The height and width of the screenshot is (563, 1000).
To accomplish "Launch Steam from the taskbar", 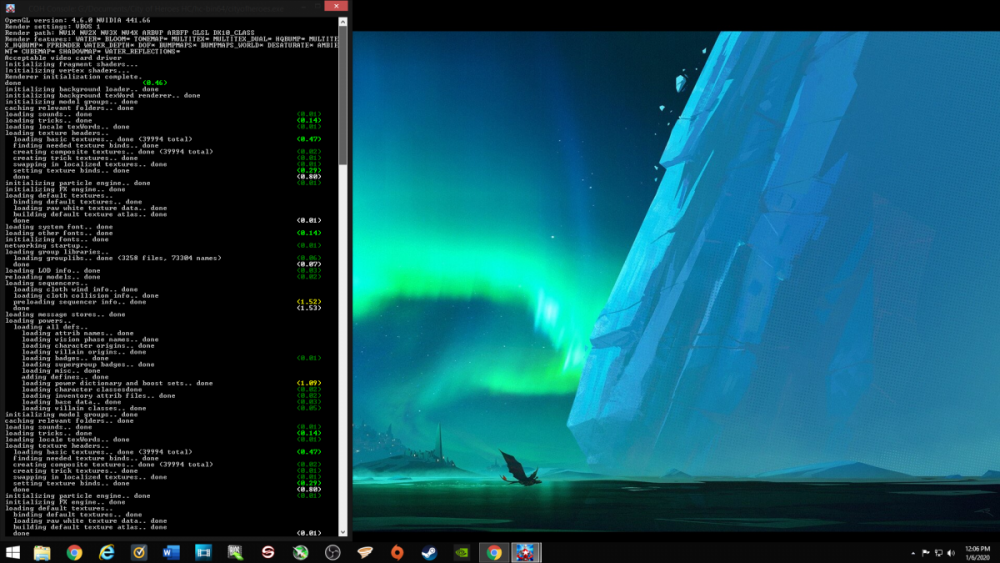I will tap(429, 552).
